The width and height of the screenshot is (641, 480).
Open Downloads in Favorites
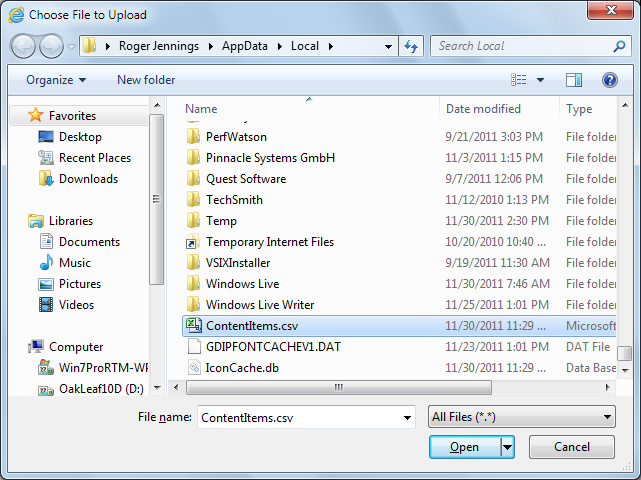(78, 179)
